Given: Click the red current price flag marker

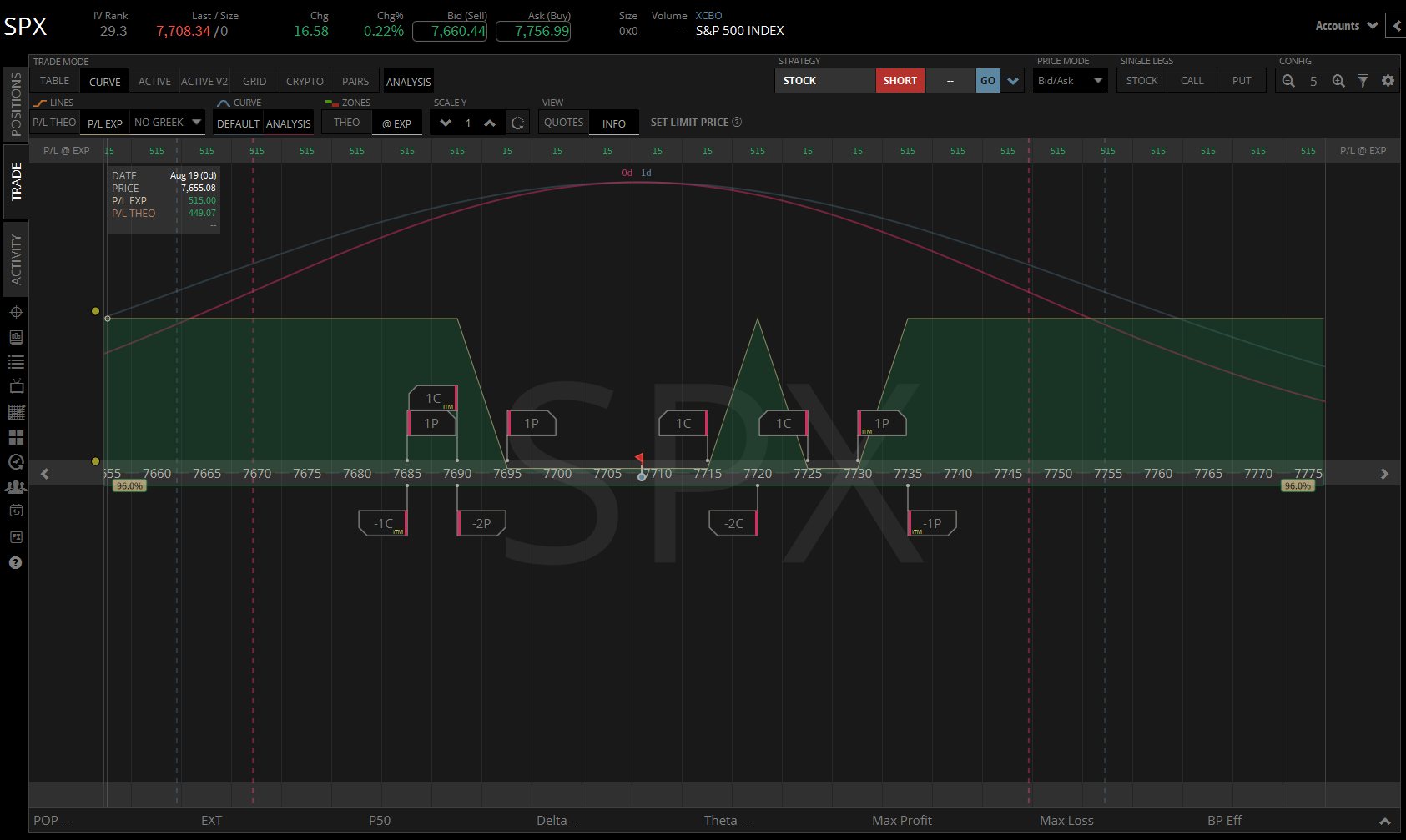Looking at the screenshot, I should 639,458.
